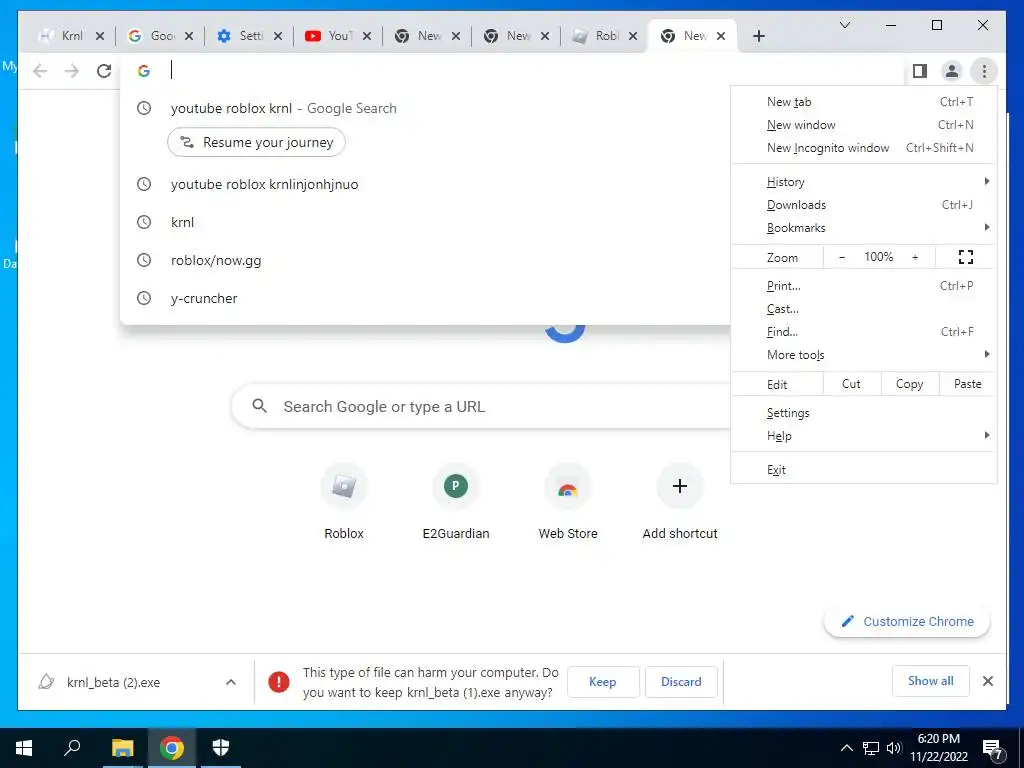The image size is (1024, 768).
Task: Click Paste in Edit row
Action: (x=967, y=384)
